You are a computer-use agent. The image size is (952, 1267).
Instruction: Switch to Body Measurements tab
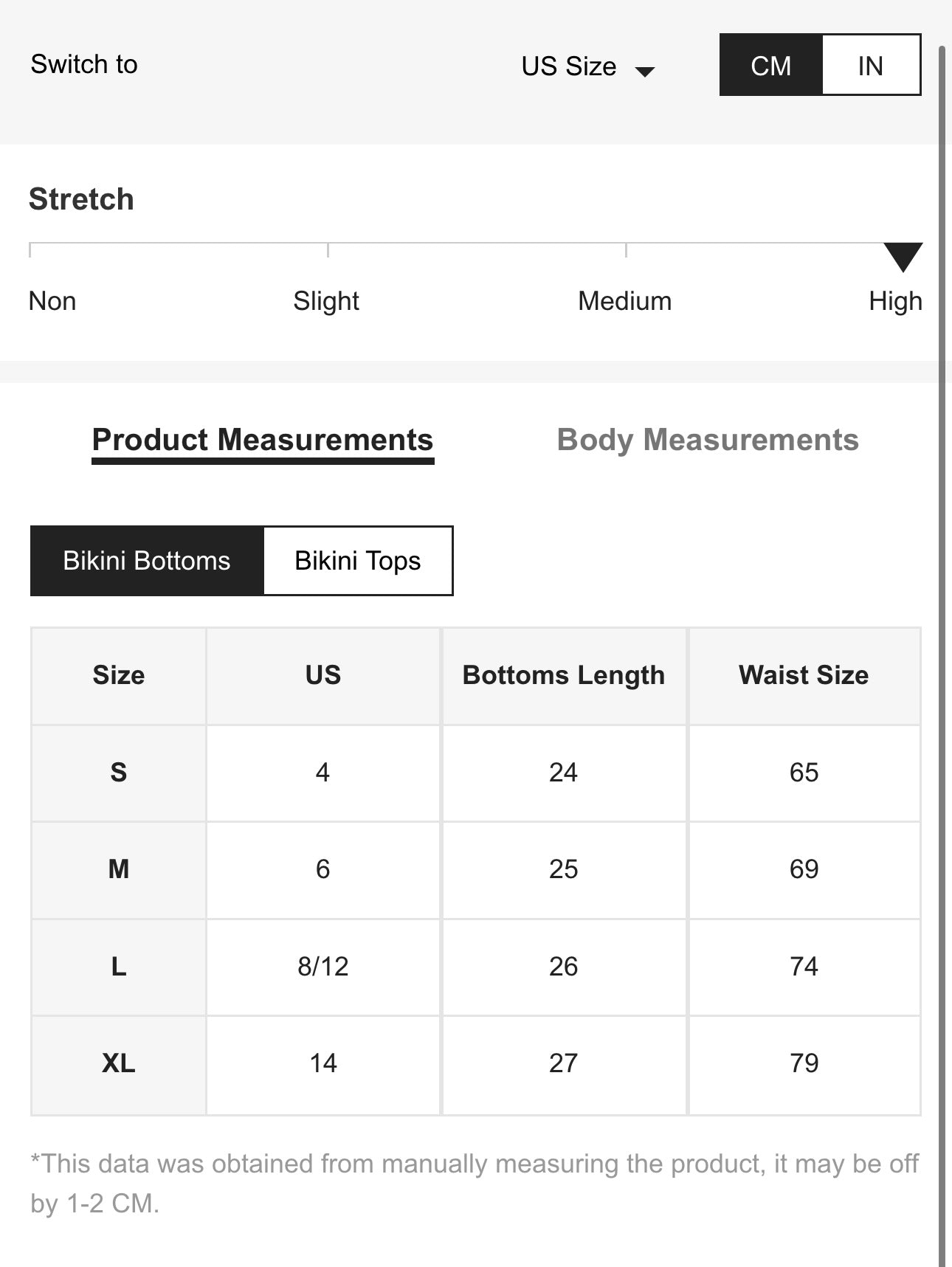pyautogui.click(x=707, y=441)
